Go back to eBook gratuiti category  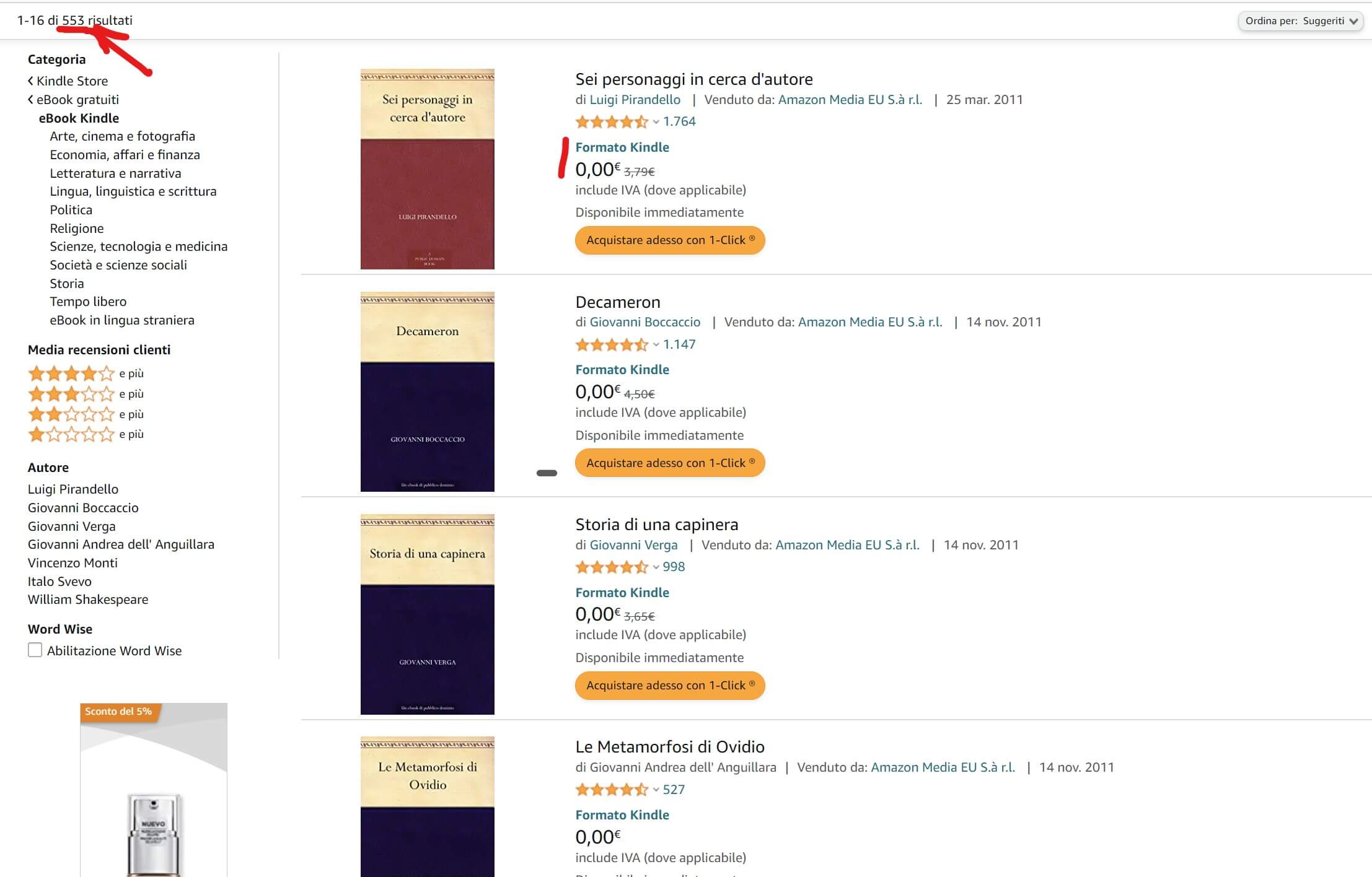(77, 100)
